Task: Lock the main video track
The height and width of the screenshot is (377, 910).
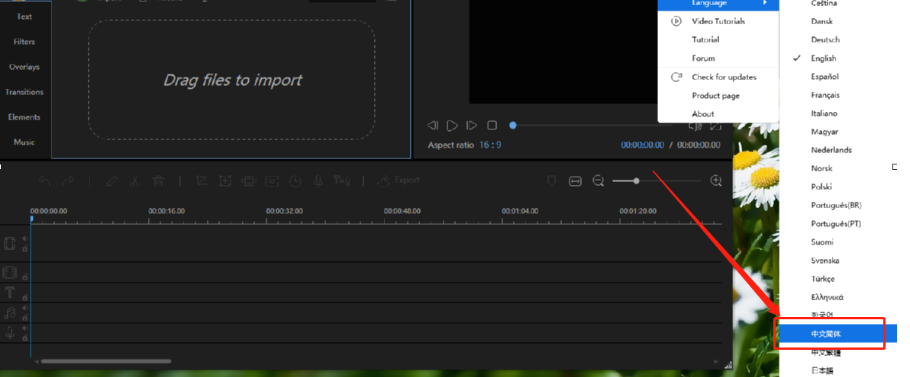Action: [x=25, y=248]
